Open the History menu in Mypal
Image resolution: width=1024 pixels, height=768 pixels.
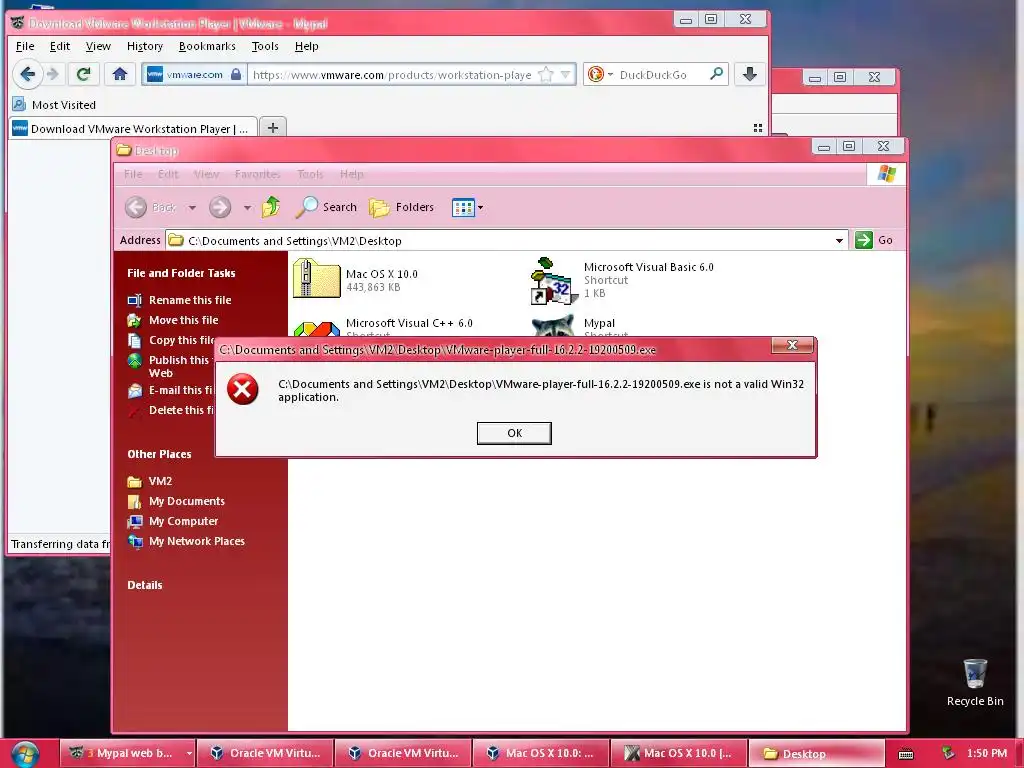144,46
